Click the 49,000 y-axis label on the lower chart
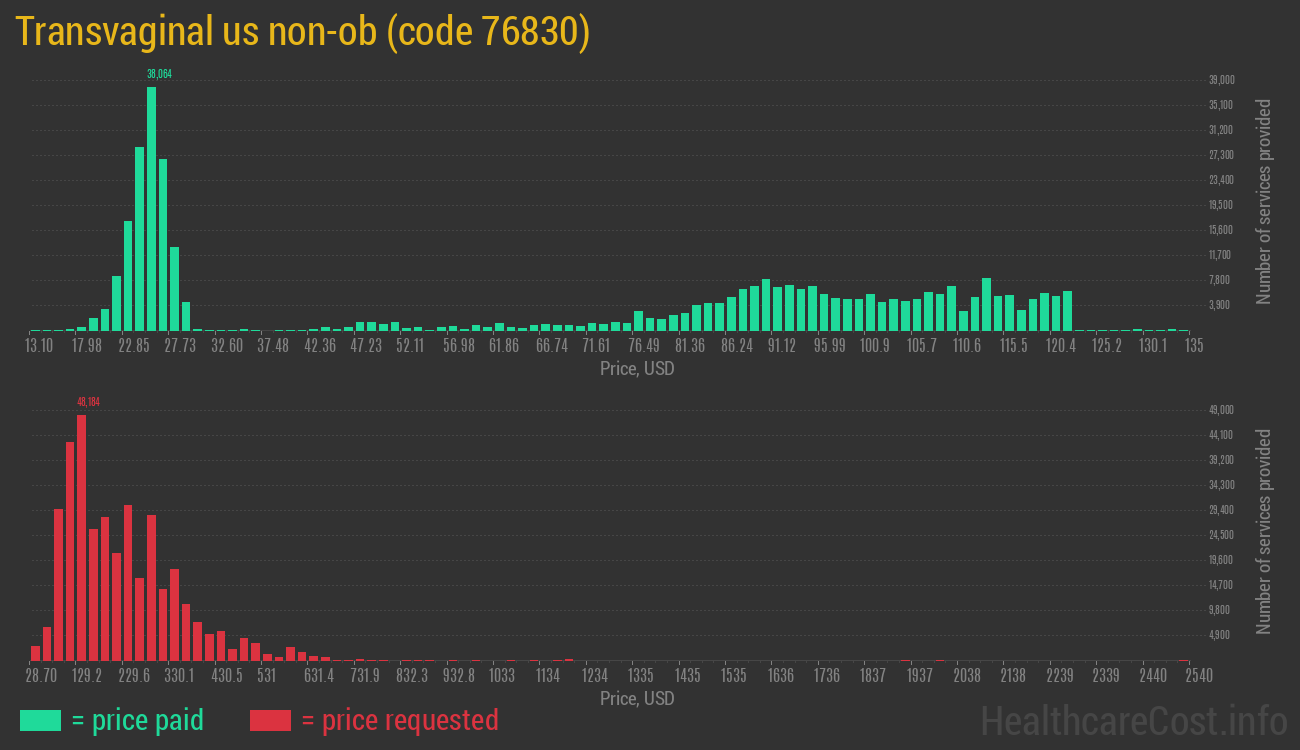The image size is (1300, 750). 1221,410
